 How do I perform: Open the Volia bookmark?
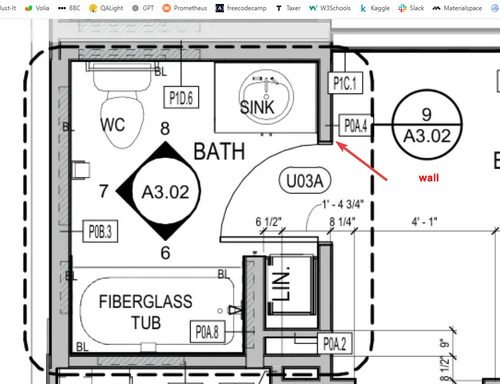(x=37, y=8)
